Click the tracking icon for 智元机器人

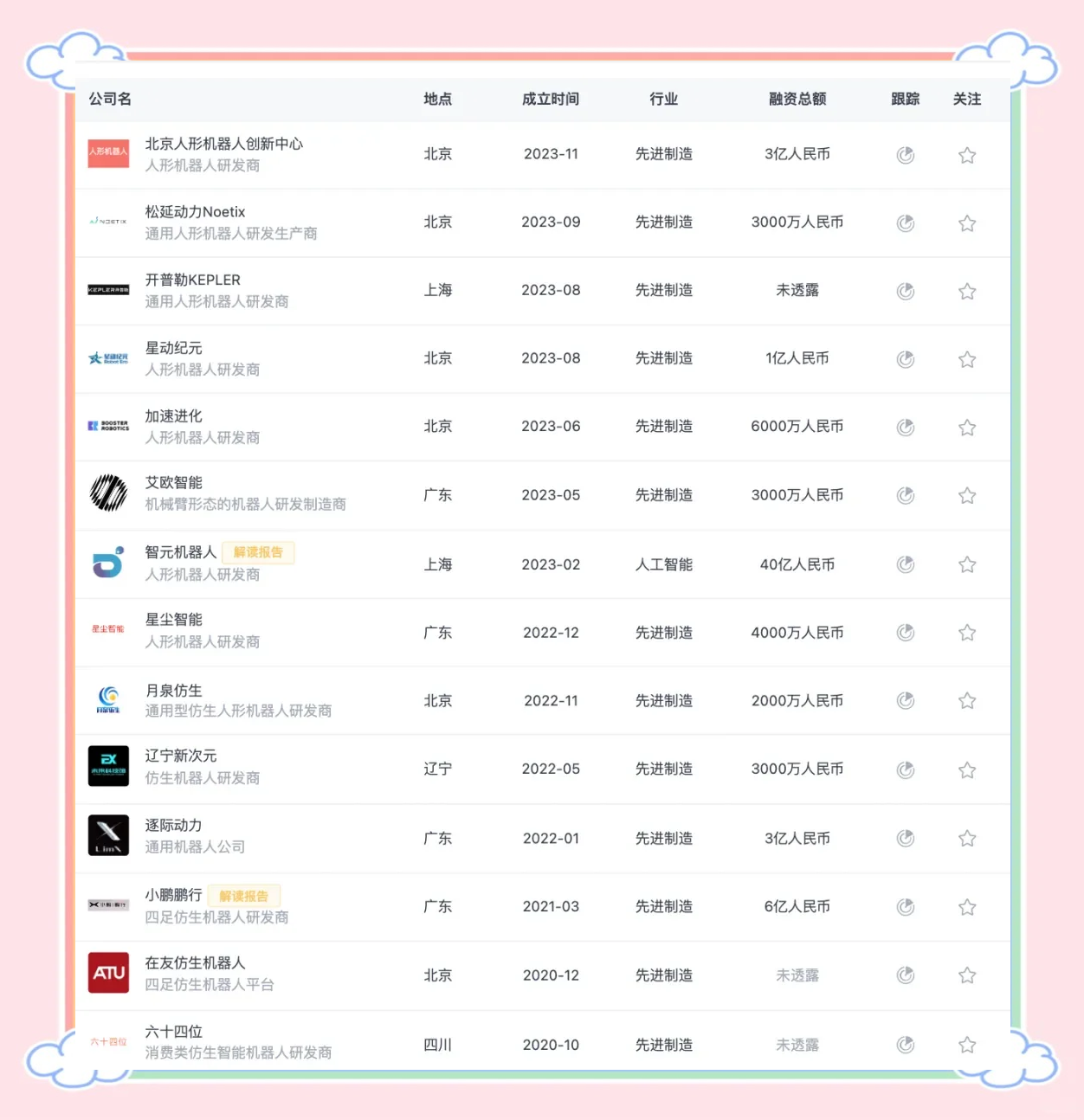(x=905, y=564)
